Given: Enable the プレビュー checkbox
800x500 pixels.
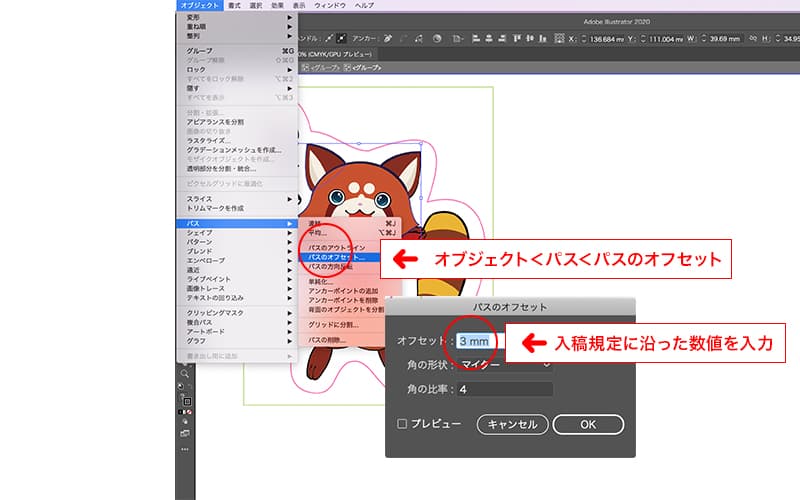Looking at the screenshot, I should tap(402, 424).
